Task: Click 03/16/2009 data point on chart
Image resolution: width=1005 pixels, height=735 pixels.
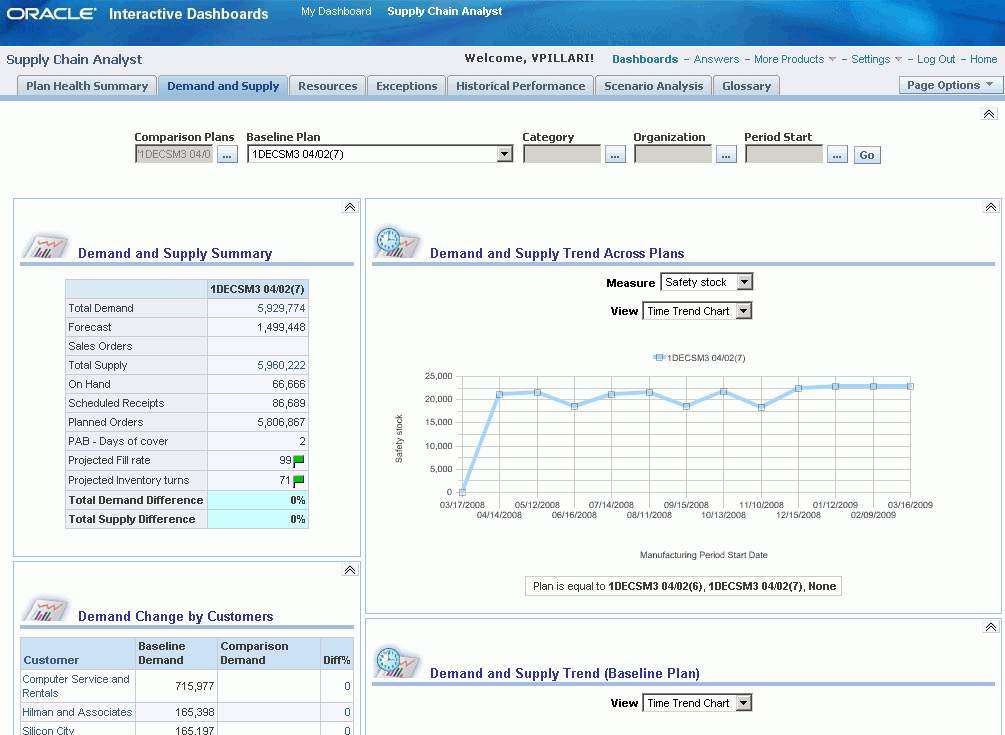Action: click(910, 386)
